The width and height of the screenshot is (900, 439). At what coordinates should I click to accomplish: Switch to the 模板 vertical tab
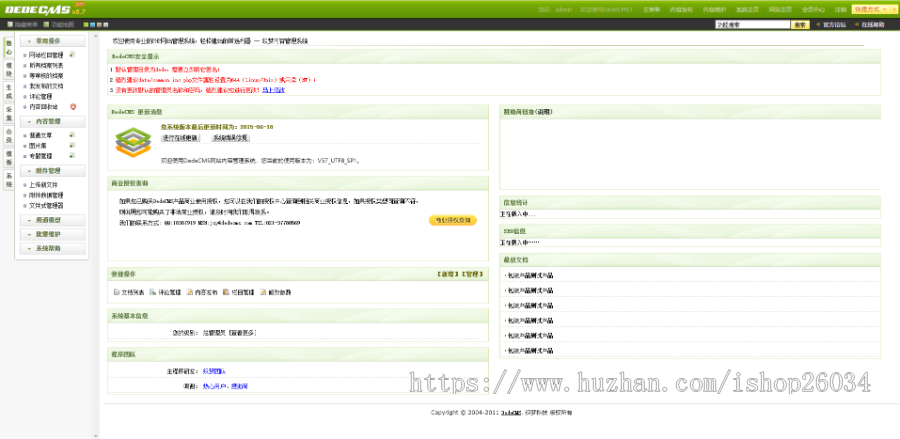(9, 158)
